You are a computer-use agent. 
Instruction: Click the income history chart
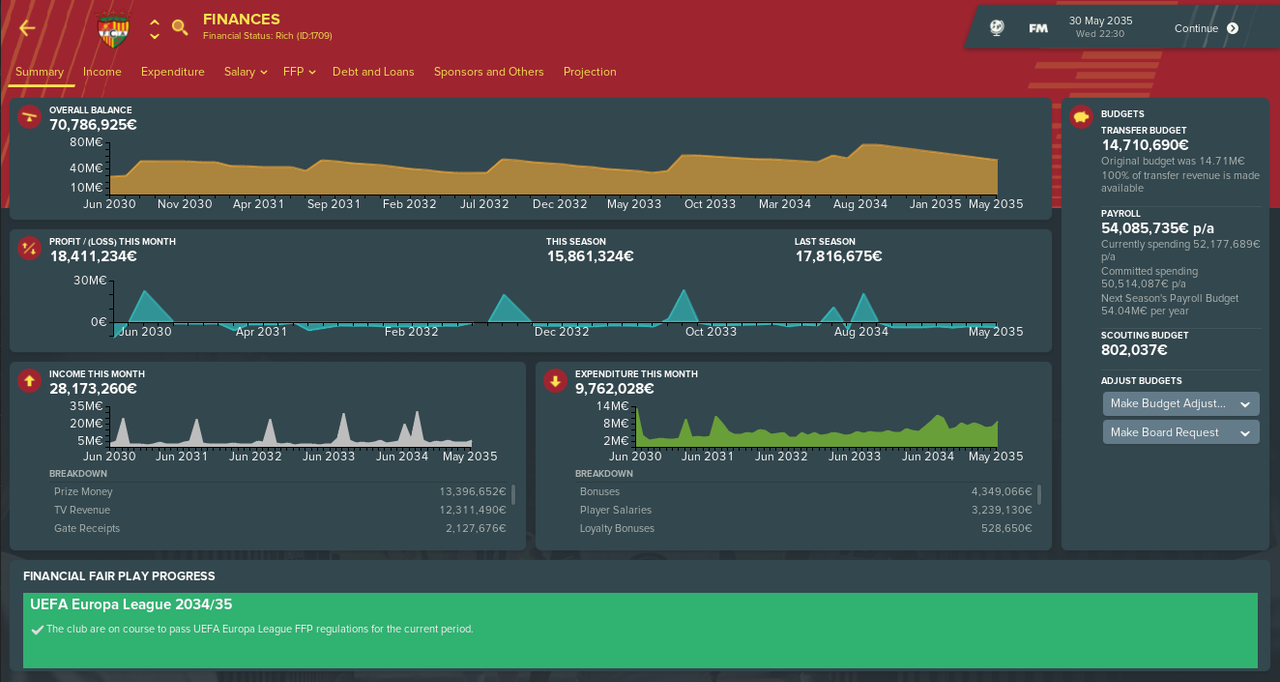click(x=290, y=426)
